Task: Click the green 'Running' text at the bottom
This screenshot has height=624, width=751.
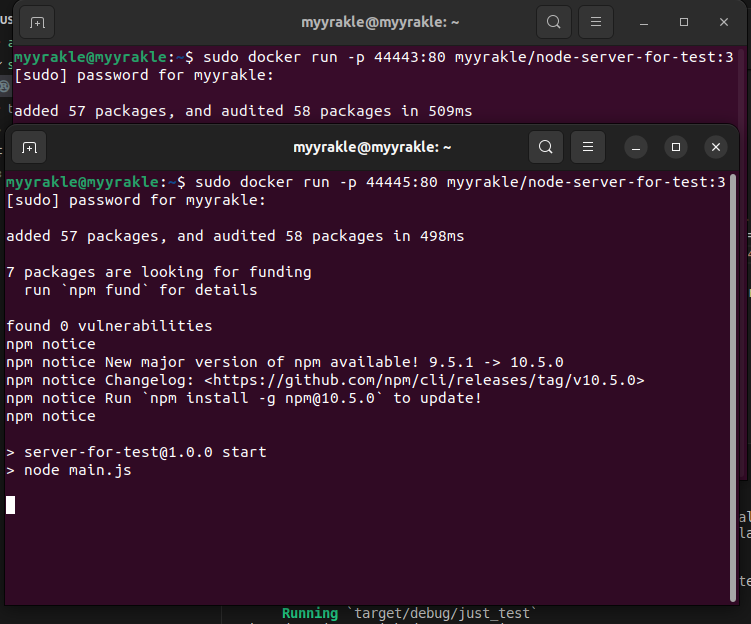Action: pos(309,613)
